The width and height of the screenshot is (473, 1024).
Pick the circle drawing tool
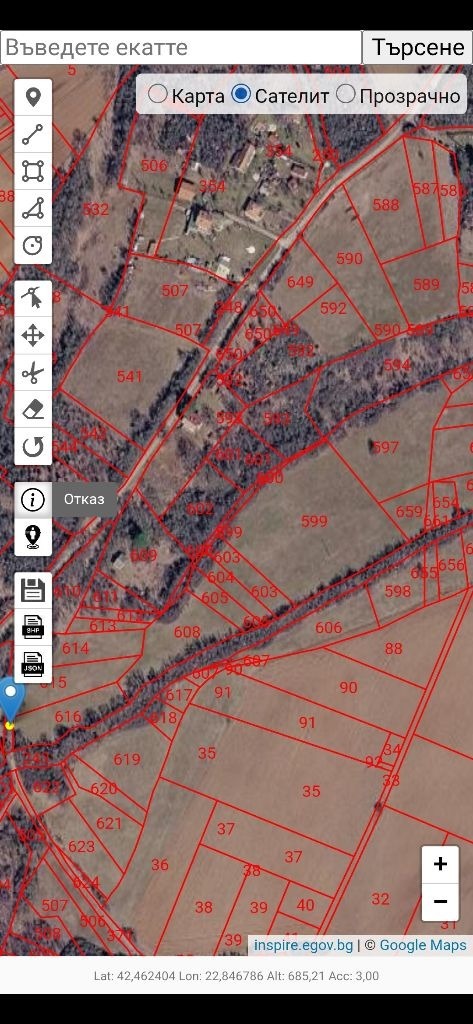pos(33,246)
